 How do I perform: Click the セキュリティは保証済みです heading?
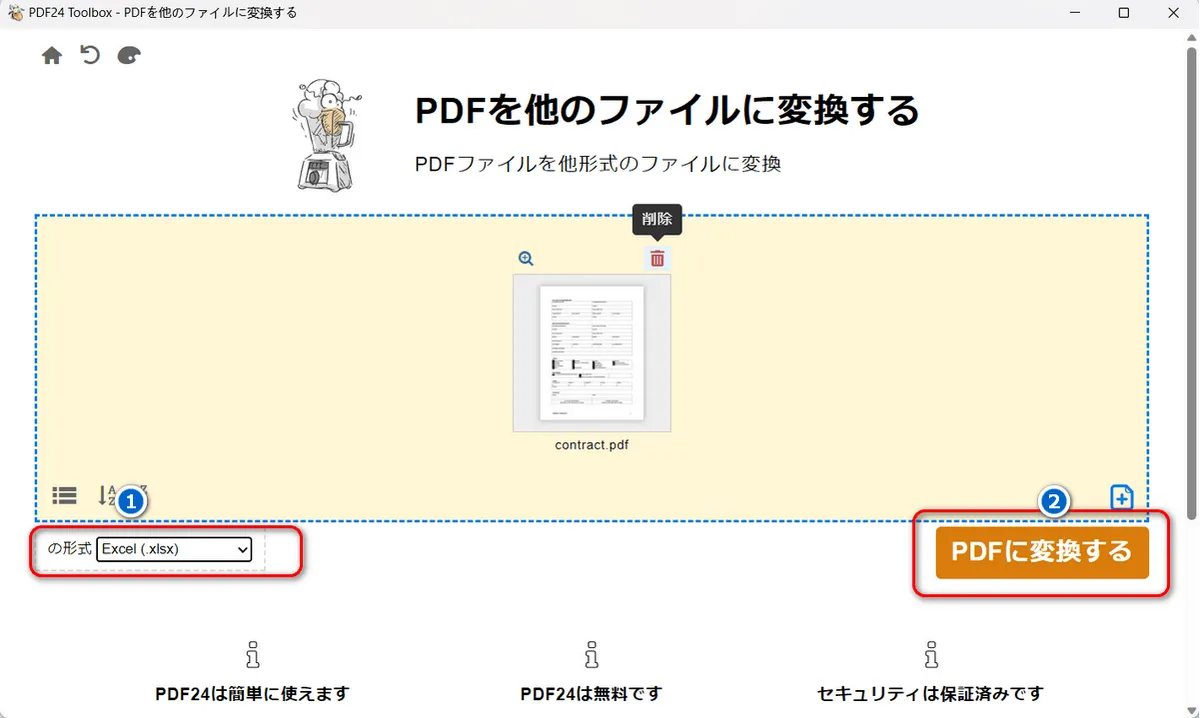tap(931, 693)
